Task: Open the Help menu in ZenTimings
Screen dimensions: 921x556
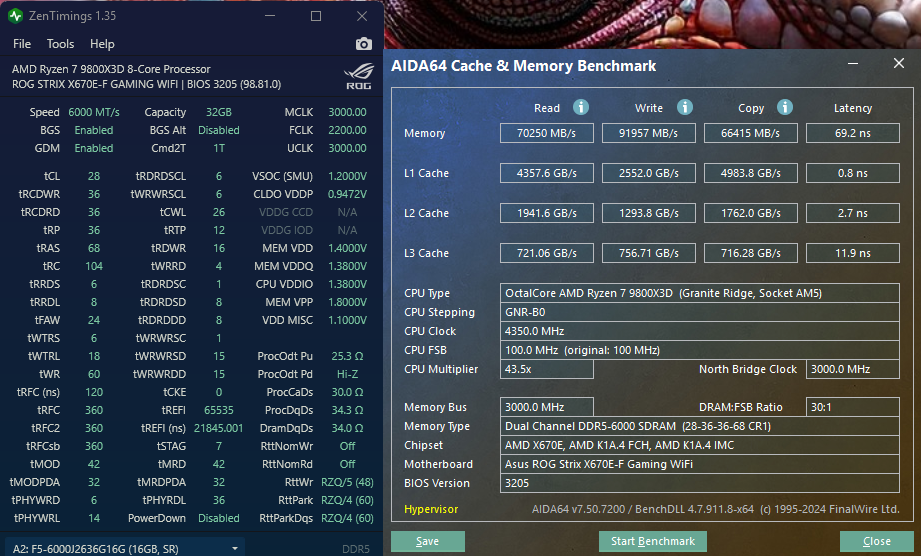Action: click(102, 44)
